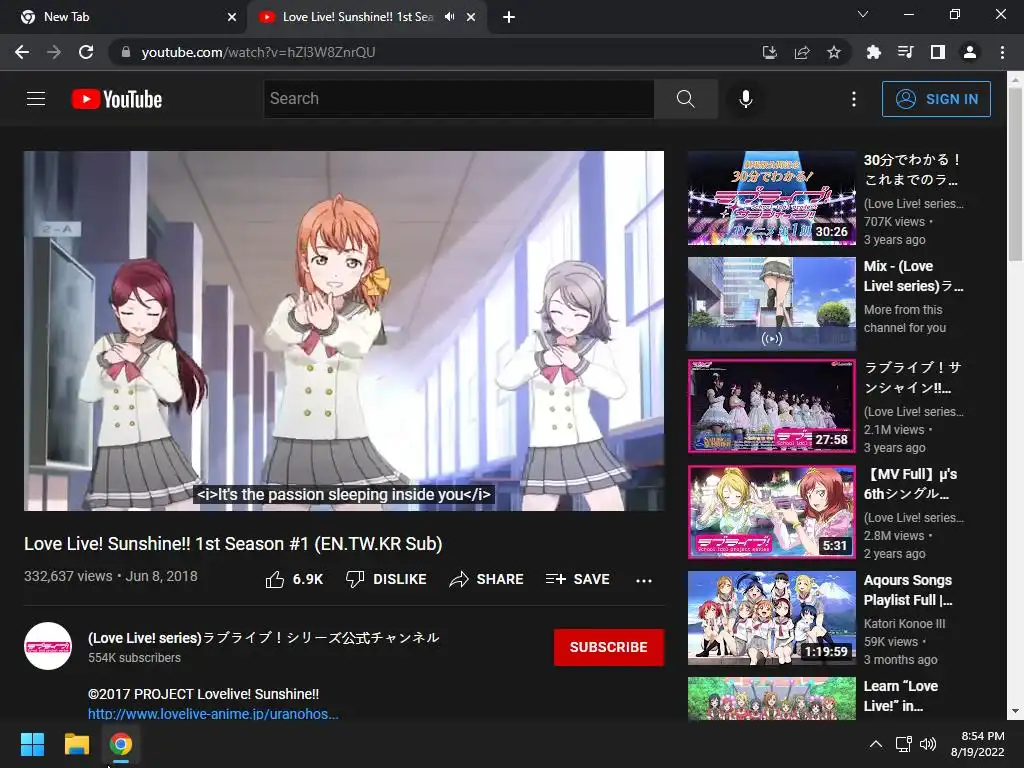The height and width of the screenshot is (768, 1024).
Task: Click the Chrome taskbar icon
Action: pos(121,744)
